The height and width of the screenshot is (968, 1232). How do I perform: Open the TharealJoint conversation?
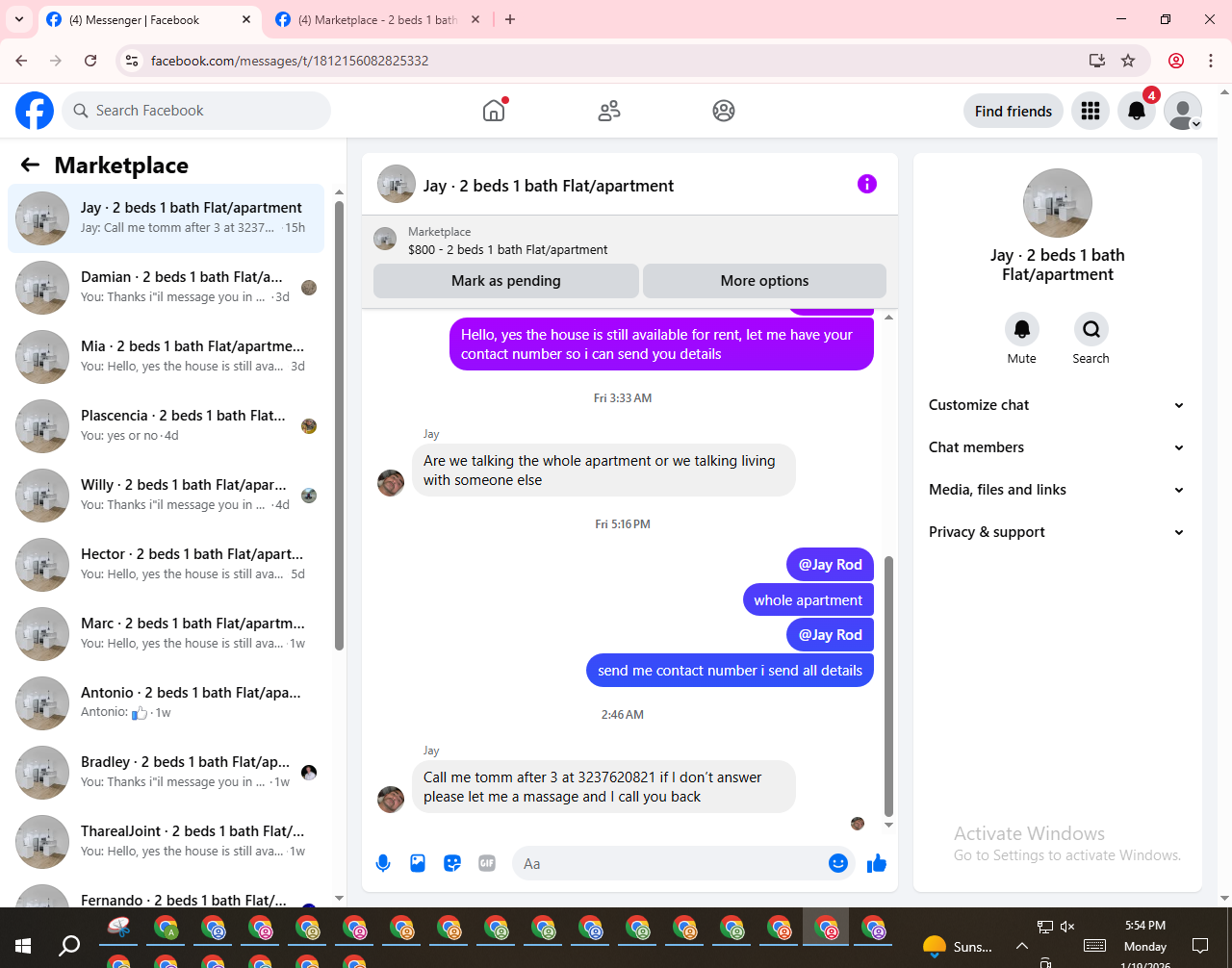pos(166,842)
